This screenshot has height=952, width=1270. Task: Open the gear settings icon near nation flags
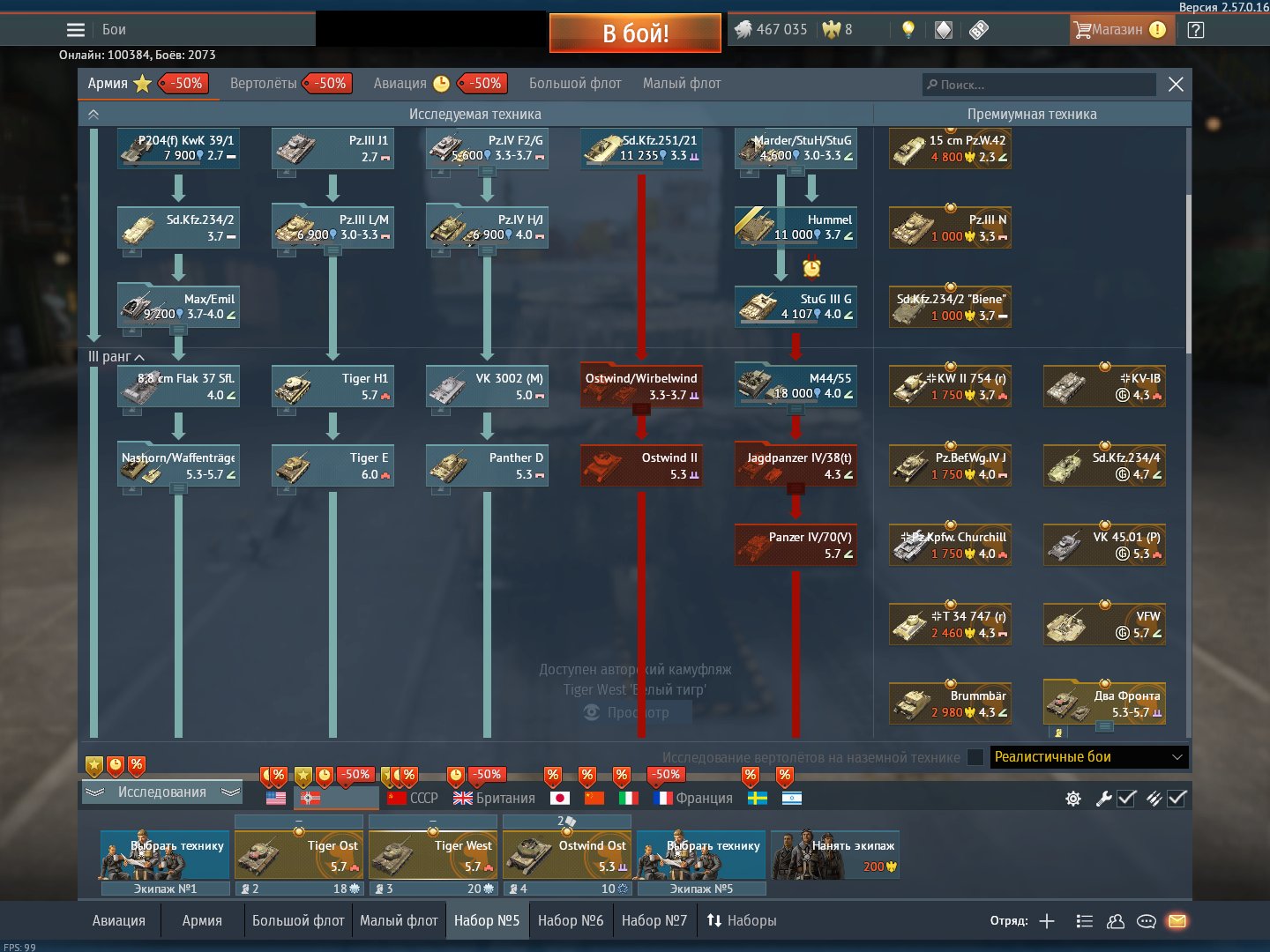tap(1073, 799)
